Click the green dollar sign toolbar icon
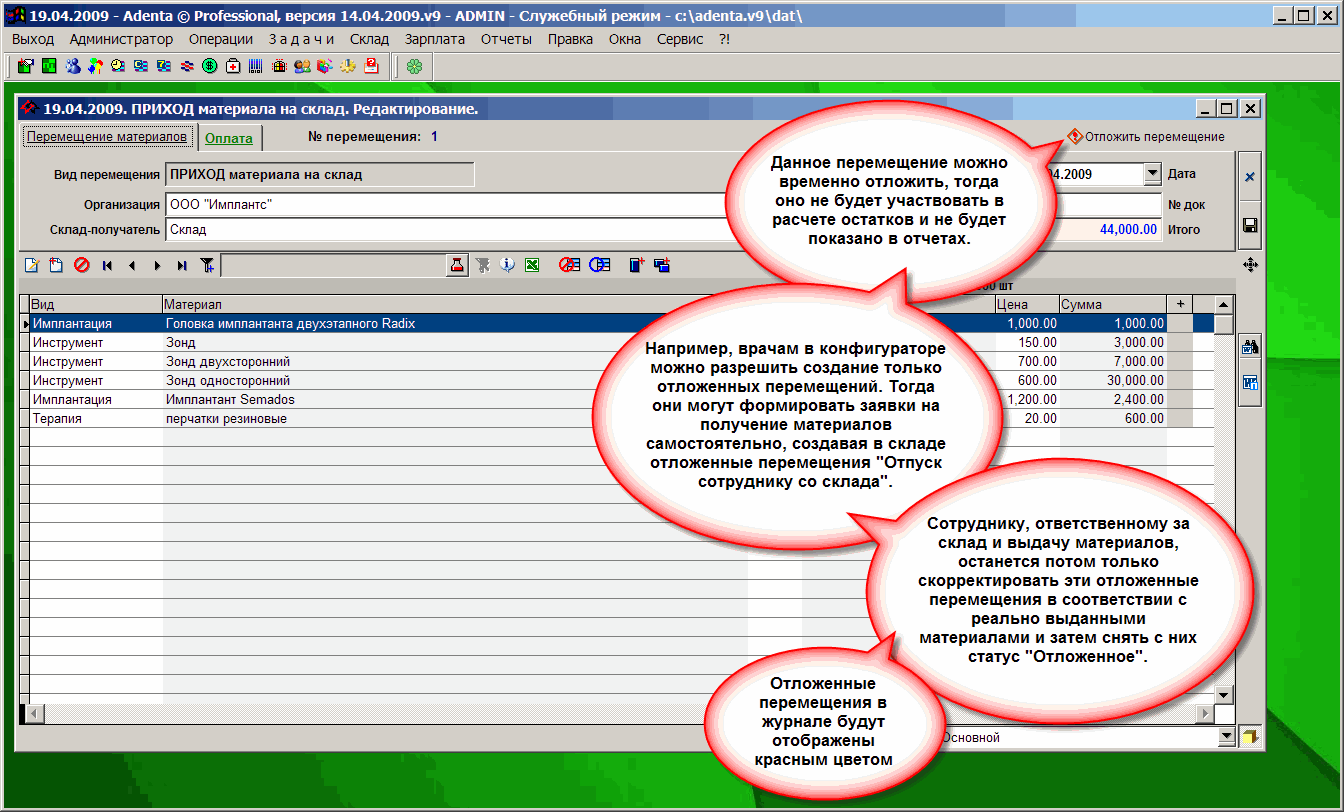1344x812 pixels. coord(210,67)
